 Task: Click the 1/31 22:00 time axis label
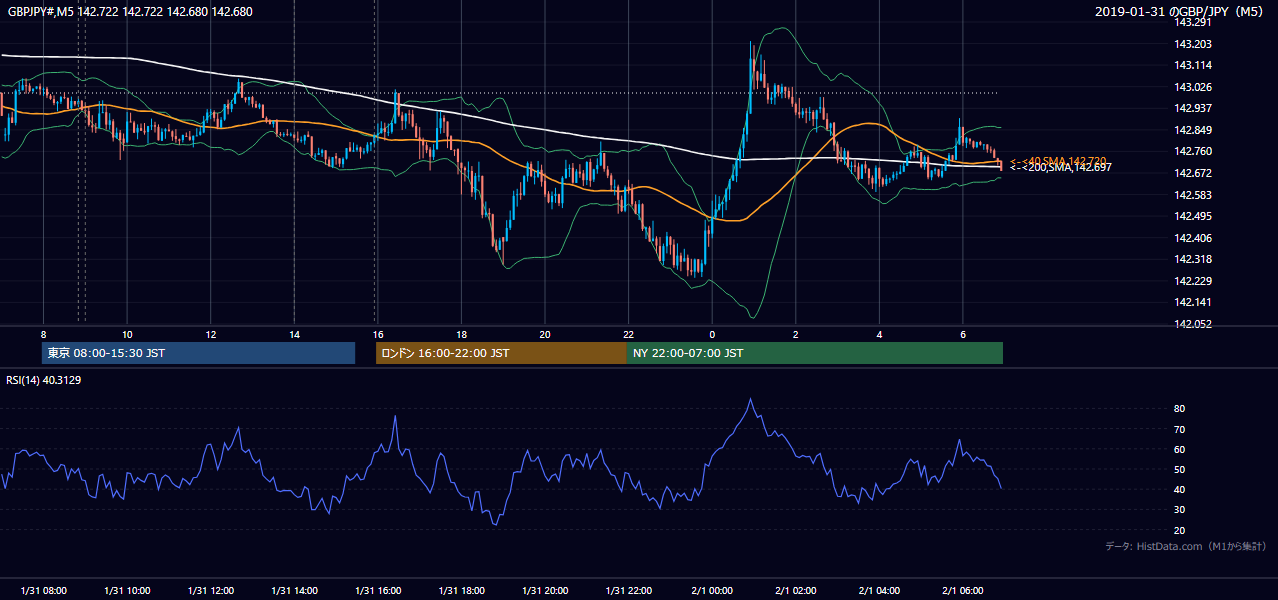628,591
